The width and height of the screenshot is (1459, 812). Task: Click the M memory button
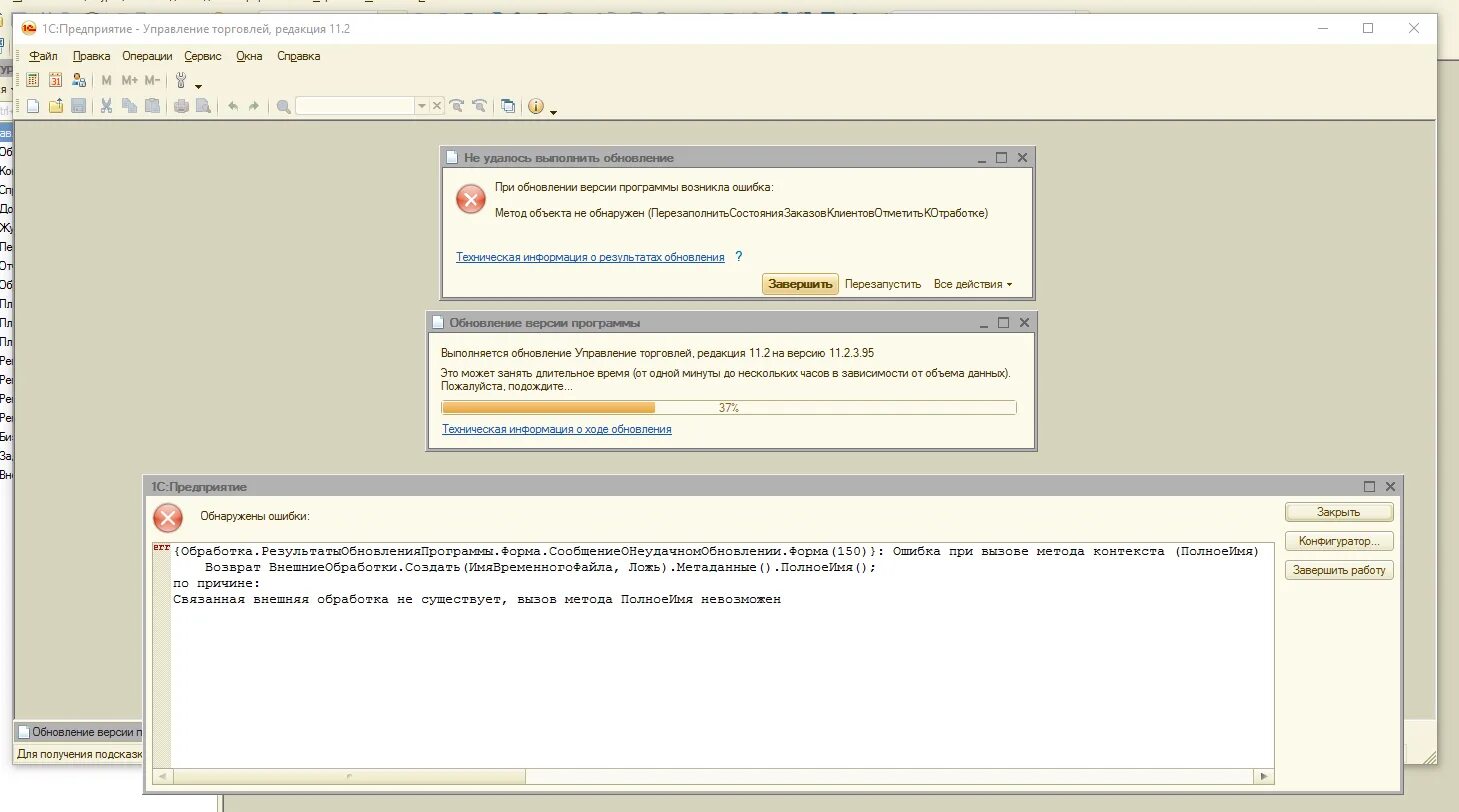pos(107,80)
